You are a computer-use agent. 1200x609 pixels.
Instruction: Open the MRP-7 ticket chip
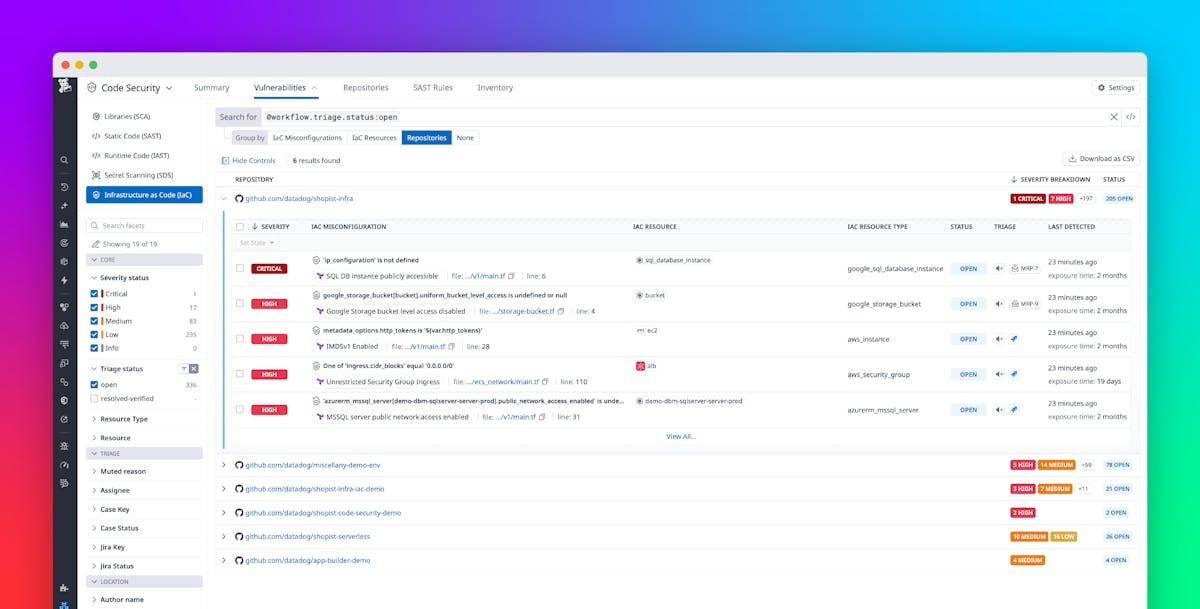pyautogui.click(x=1026, y=268)
